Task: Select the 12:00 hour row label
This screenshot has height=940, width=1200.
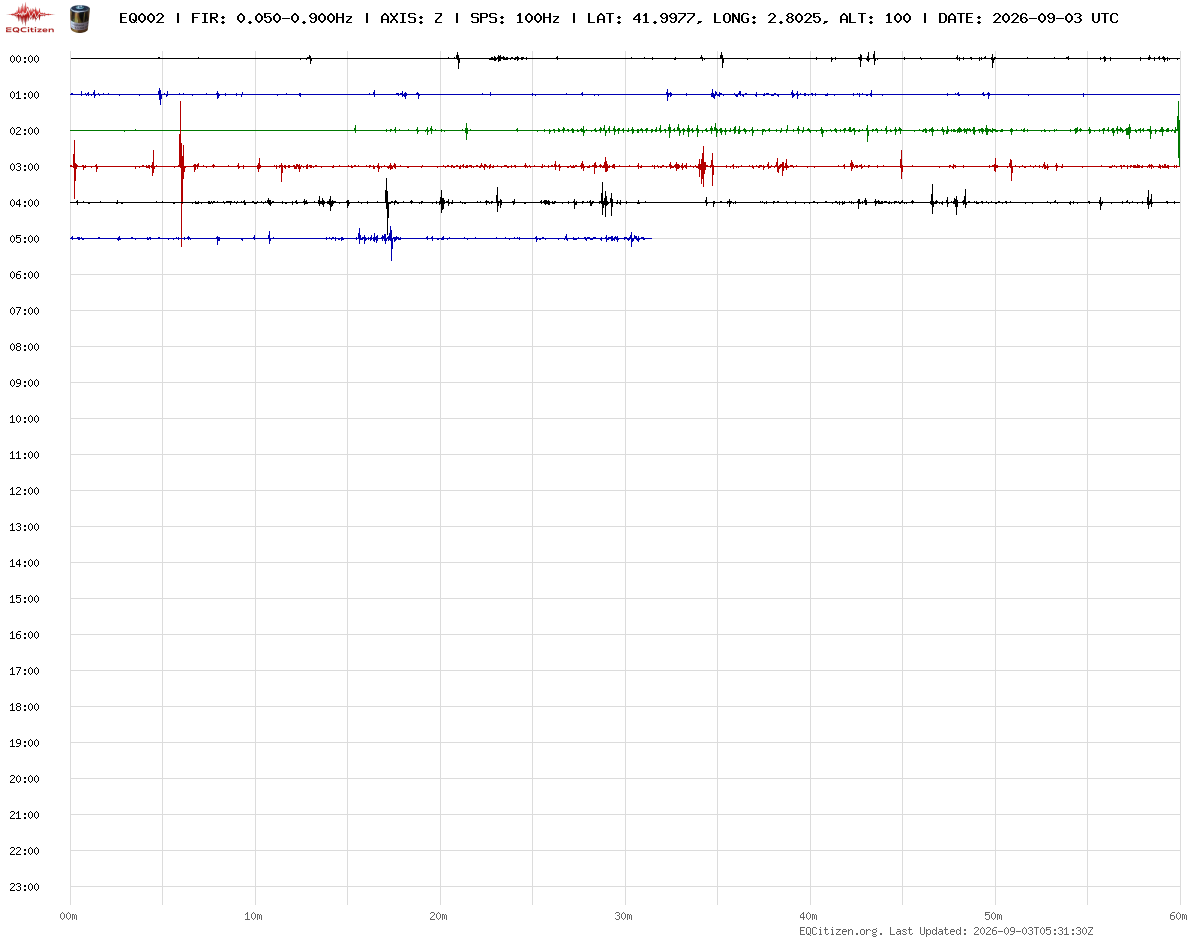Action: click(x=23, y=491)
